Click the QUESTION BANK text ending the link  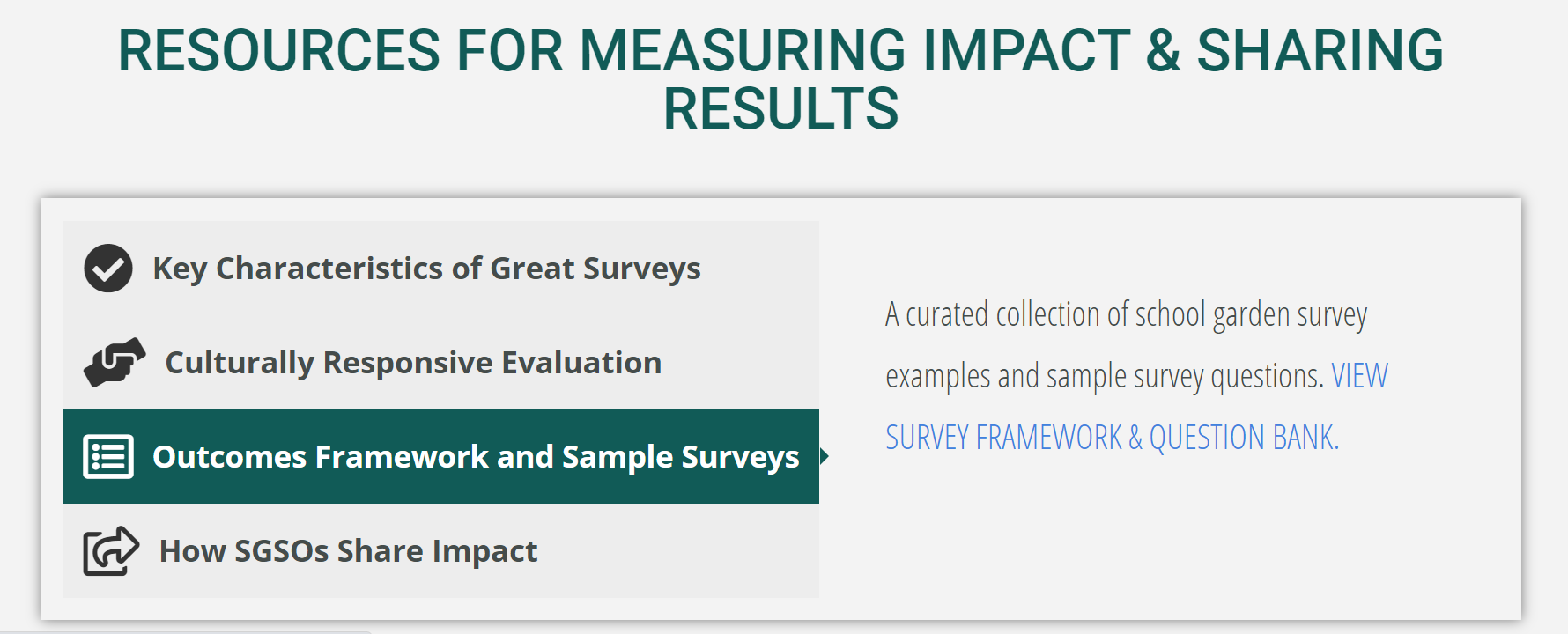pos(1243,438)
